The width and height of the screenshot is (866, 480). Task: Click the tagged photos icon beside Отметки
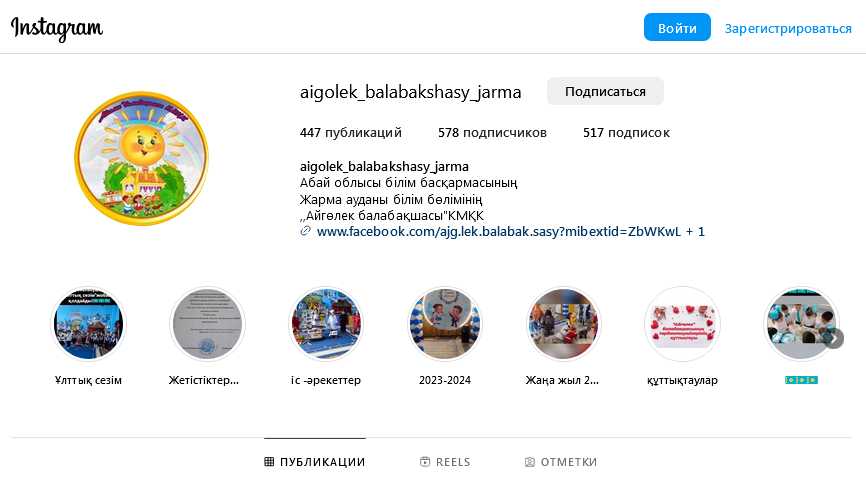pyautogui.click(x=530, y=462)
